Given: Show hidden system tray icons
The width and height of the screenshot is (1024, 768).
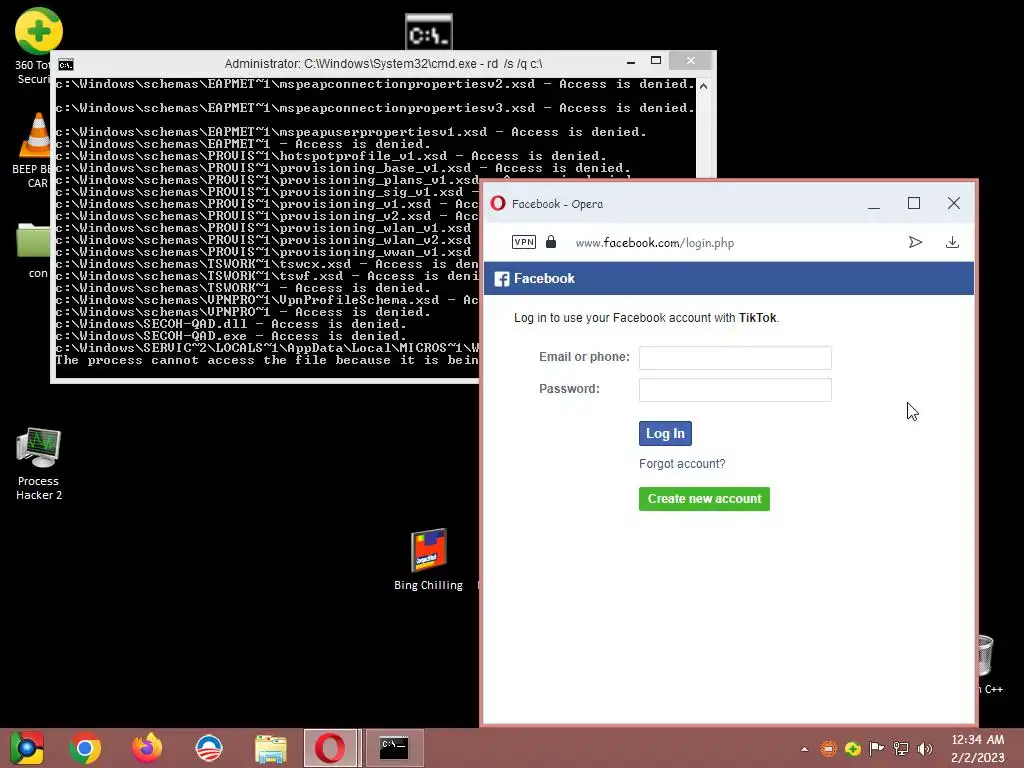Looking at the screenshot, I should point(805,749).
